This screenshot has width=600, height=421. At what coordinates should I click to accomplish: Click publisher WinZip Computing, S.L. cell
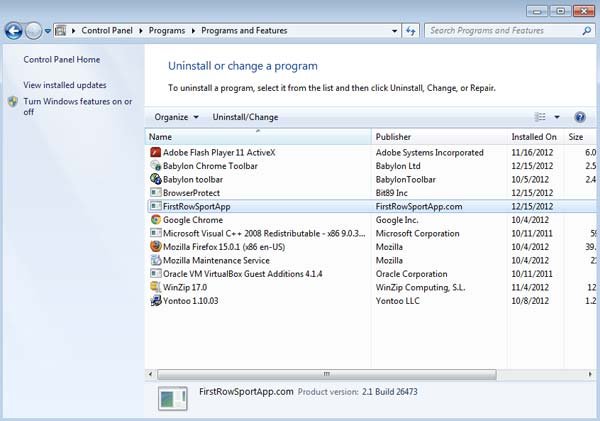[421, 287]
